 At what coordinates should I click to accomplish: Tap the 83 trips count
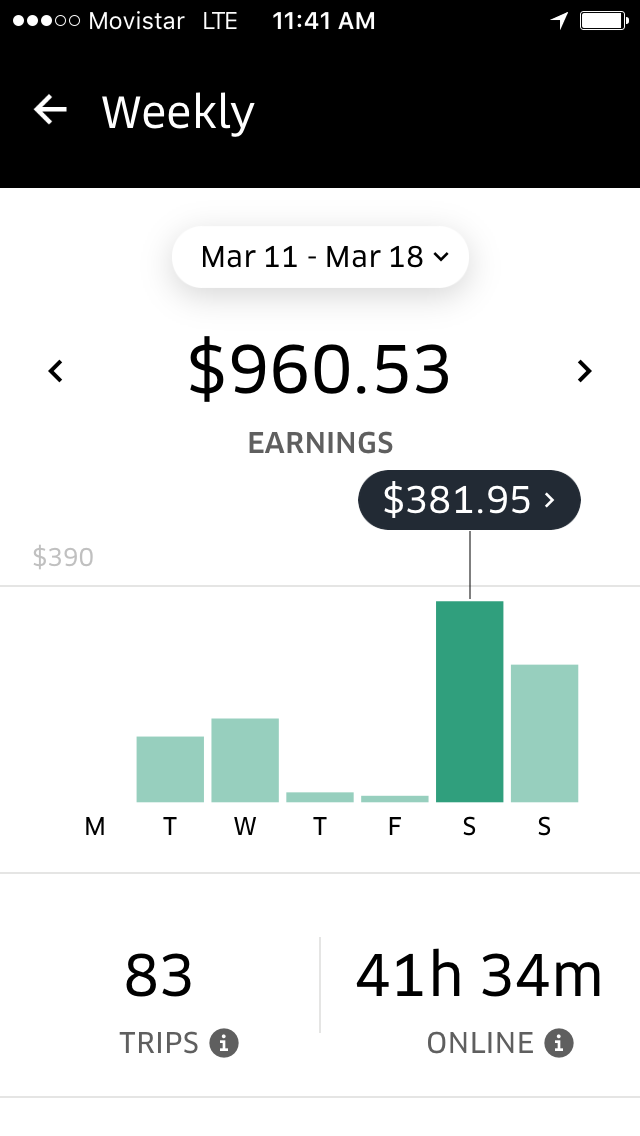click(x=159, y=976)
